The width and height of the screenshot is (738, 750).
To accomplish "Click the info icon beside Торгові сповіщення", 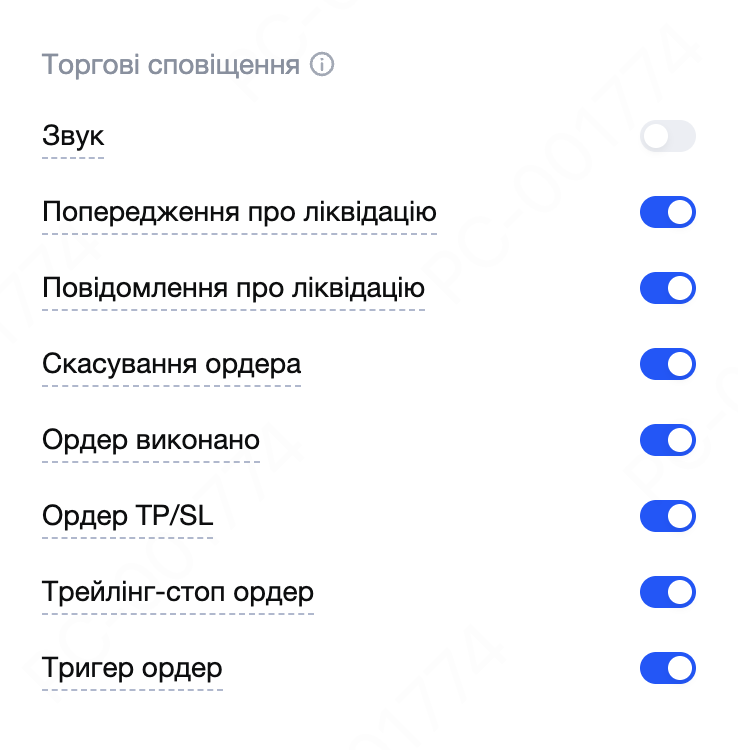I will pos(322,66).
